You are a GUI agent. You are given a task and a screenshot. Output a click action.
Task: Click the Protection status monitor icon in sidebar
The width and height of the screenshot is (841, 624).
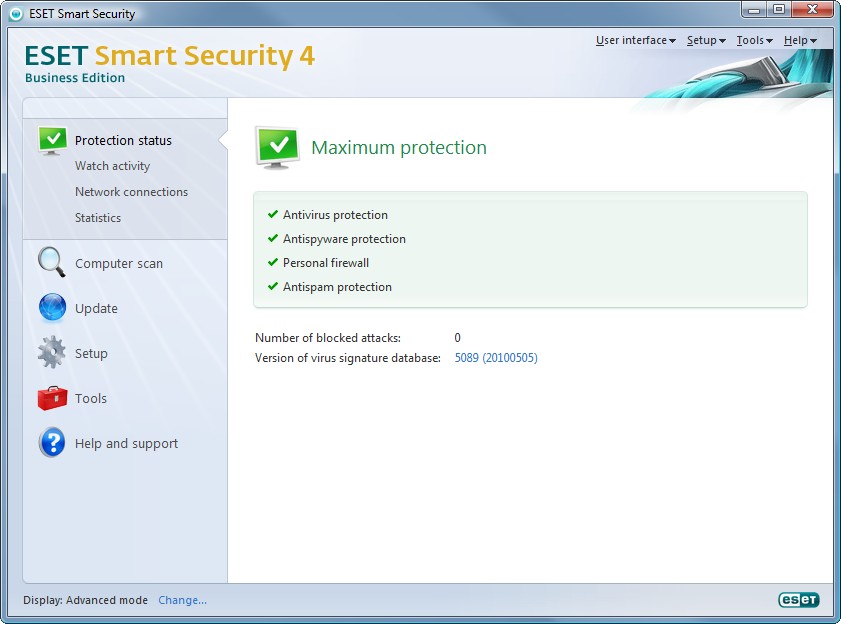(53, 141)
